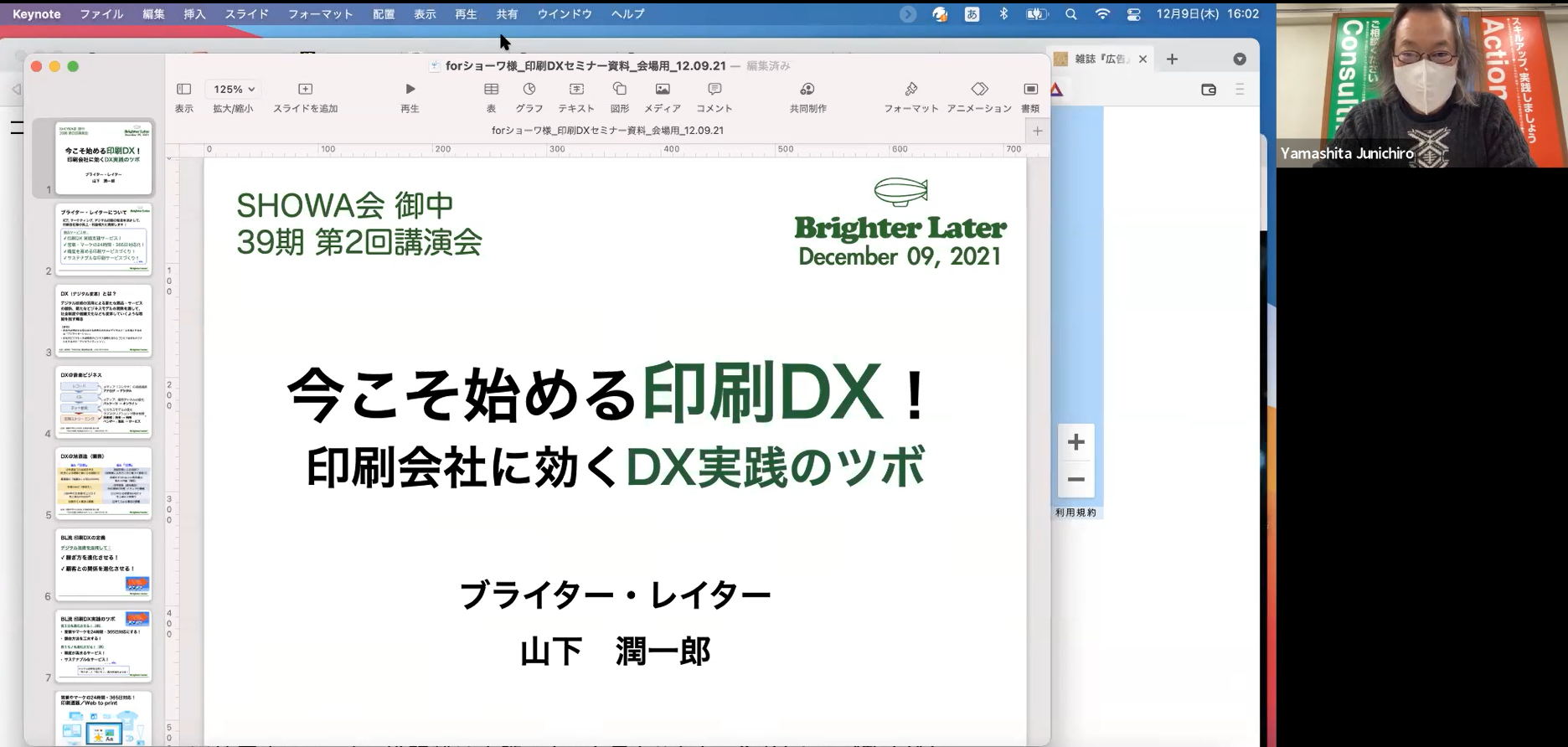Open the ウインドウ menu
The height and width of the screenshot is (747, 1568).
[565, 14]
